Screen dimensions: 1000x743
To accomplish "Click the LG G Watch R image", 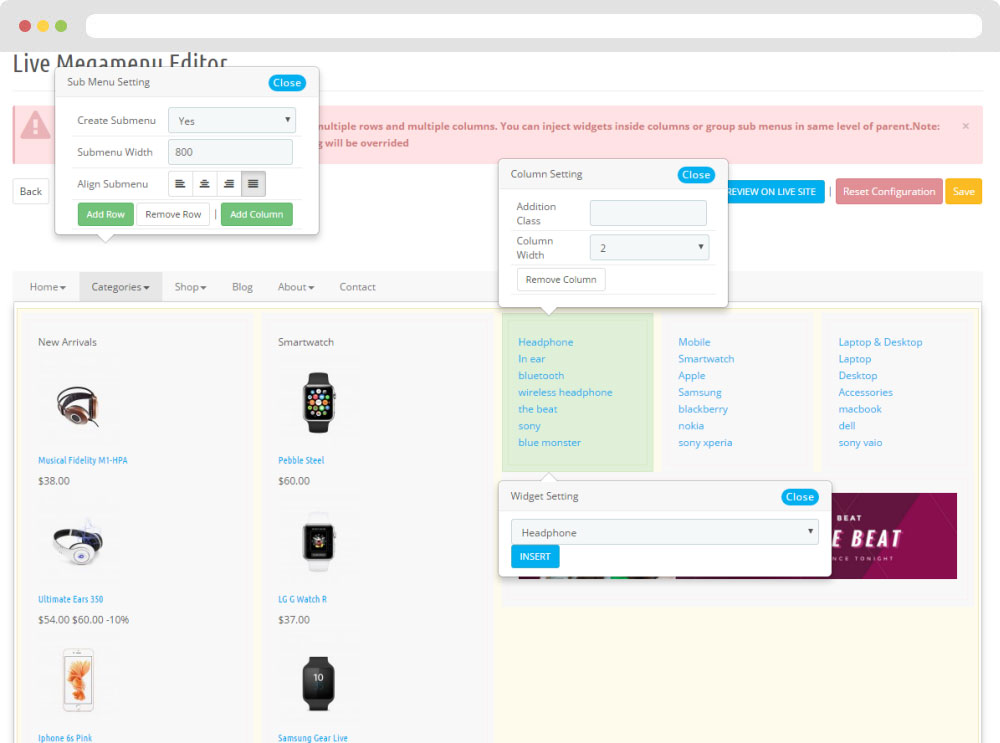I will [x=318, y=541].
